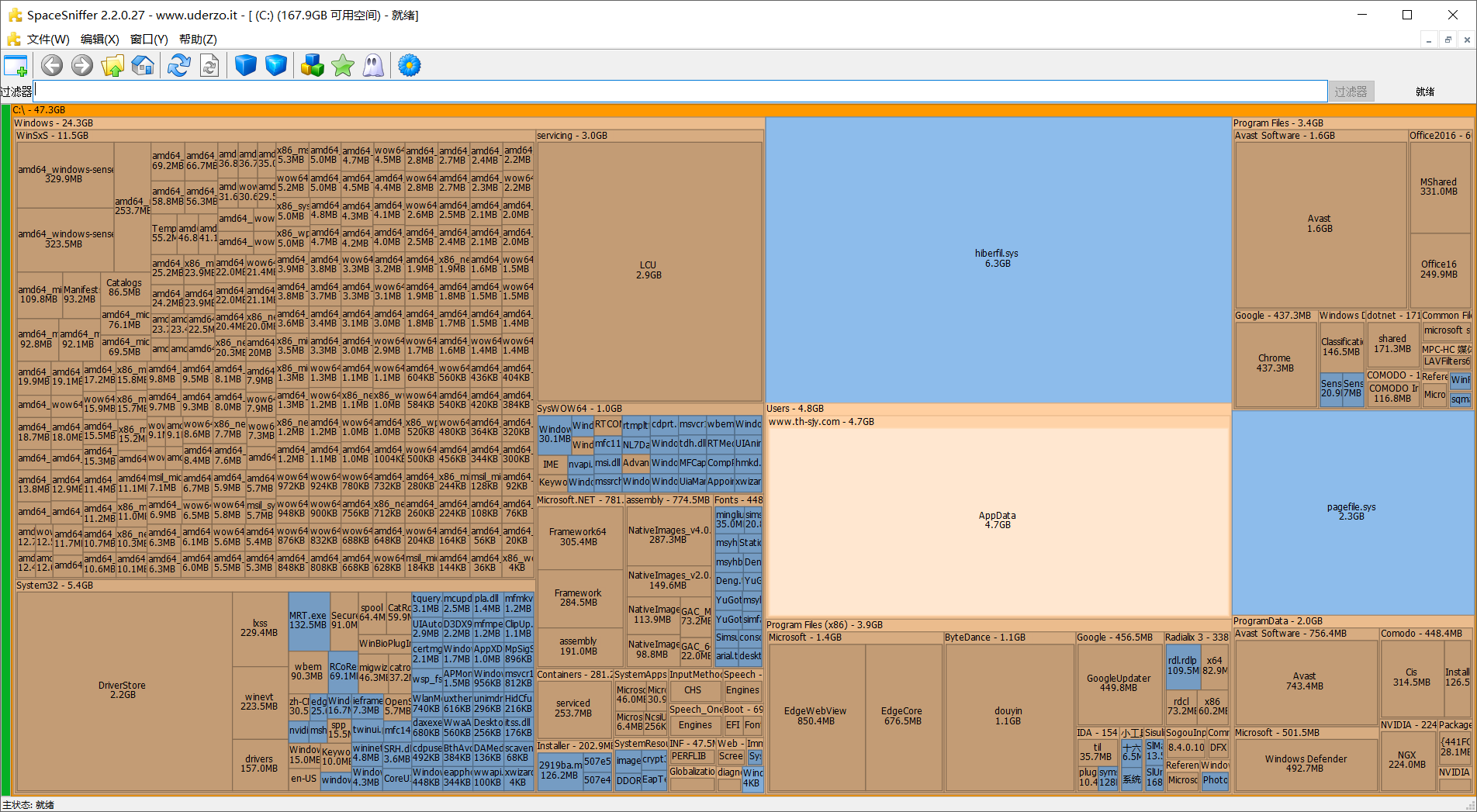Select the NativeImages_v4.0 287.3MB block
Viewport: 1477px width, 812px height.
click(668, 535)
